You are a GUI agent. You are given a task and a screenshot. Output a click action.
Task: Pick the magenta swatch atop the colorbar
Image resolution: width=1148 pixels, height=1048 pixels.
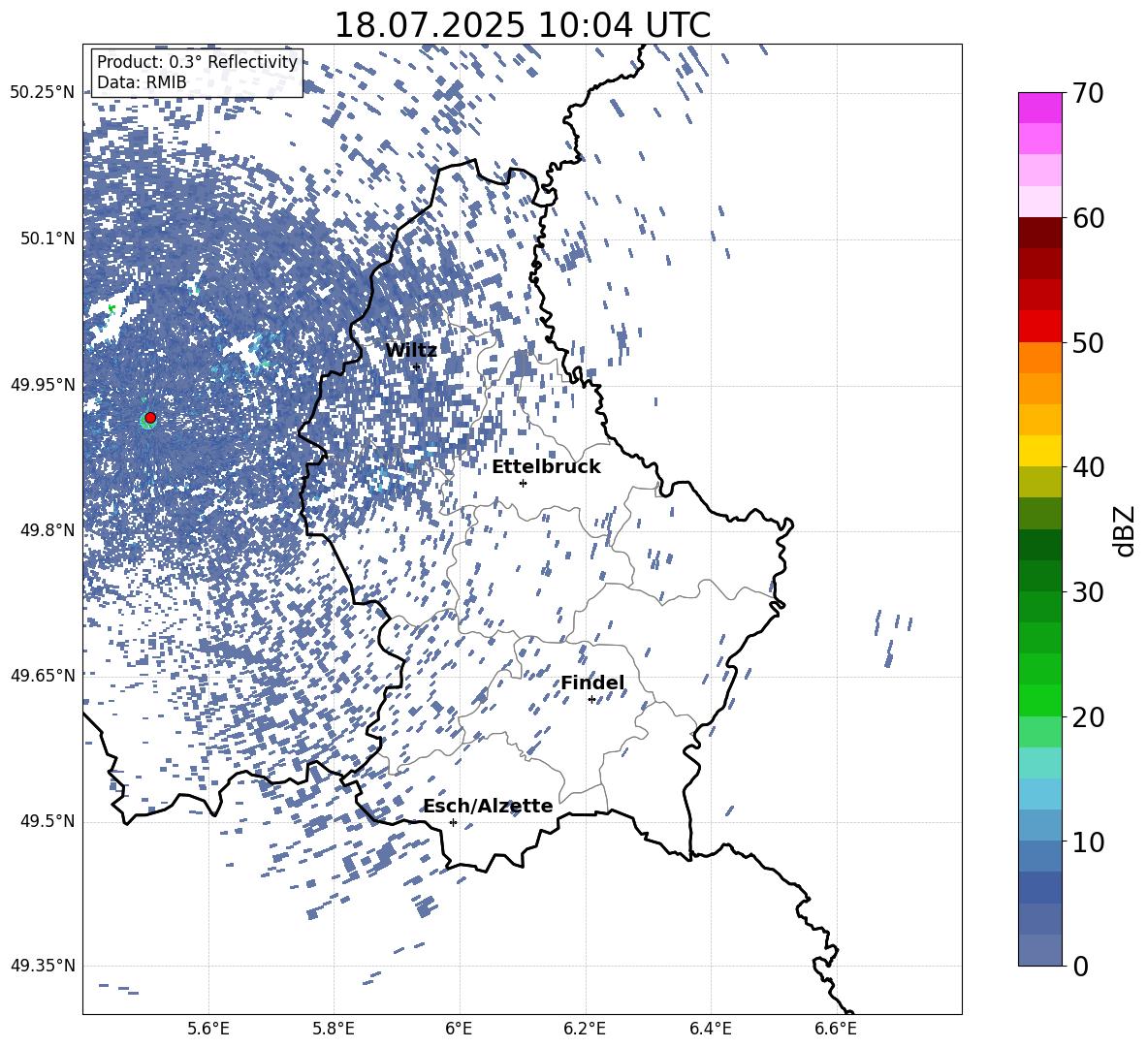pos(1040,109)
